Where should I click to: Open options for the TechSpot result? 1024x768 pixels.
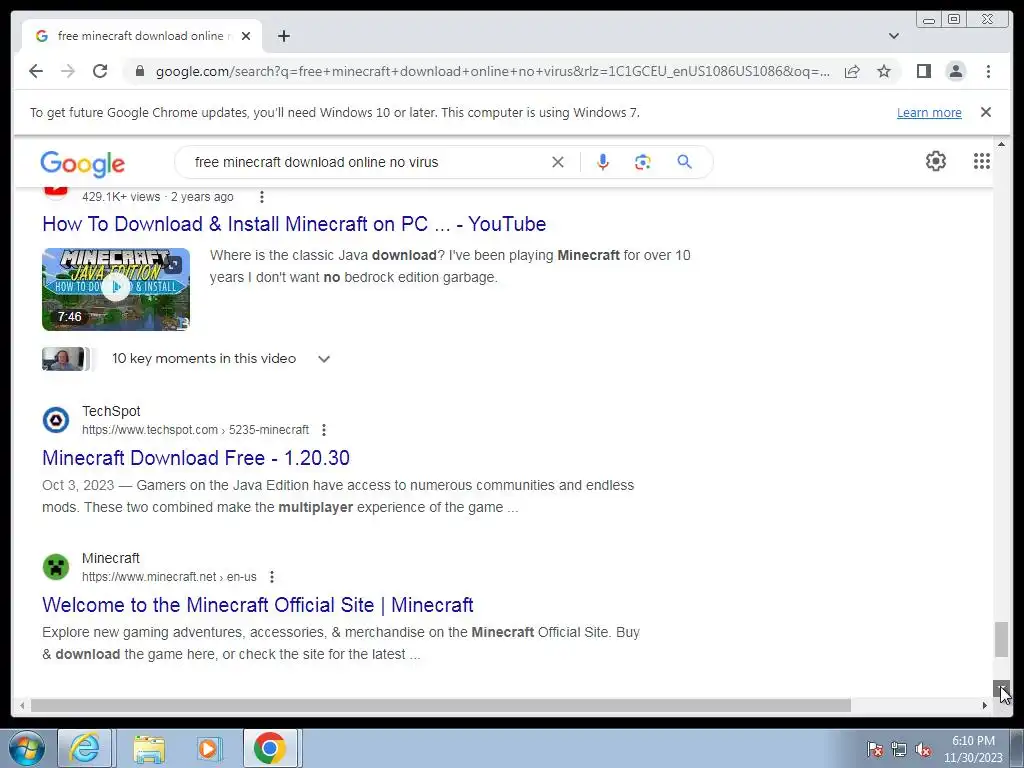coord(323,430)
